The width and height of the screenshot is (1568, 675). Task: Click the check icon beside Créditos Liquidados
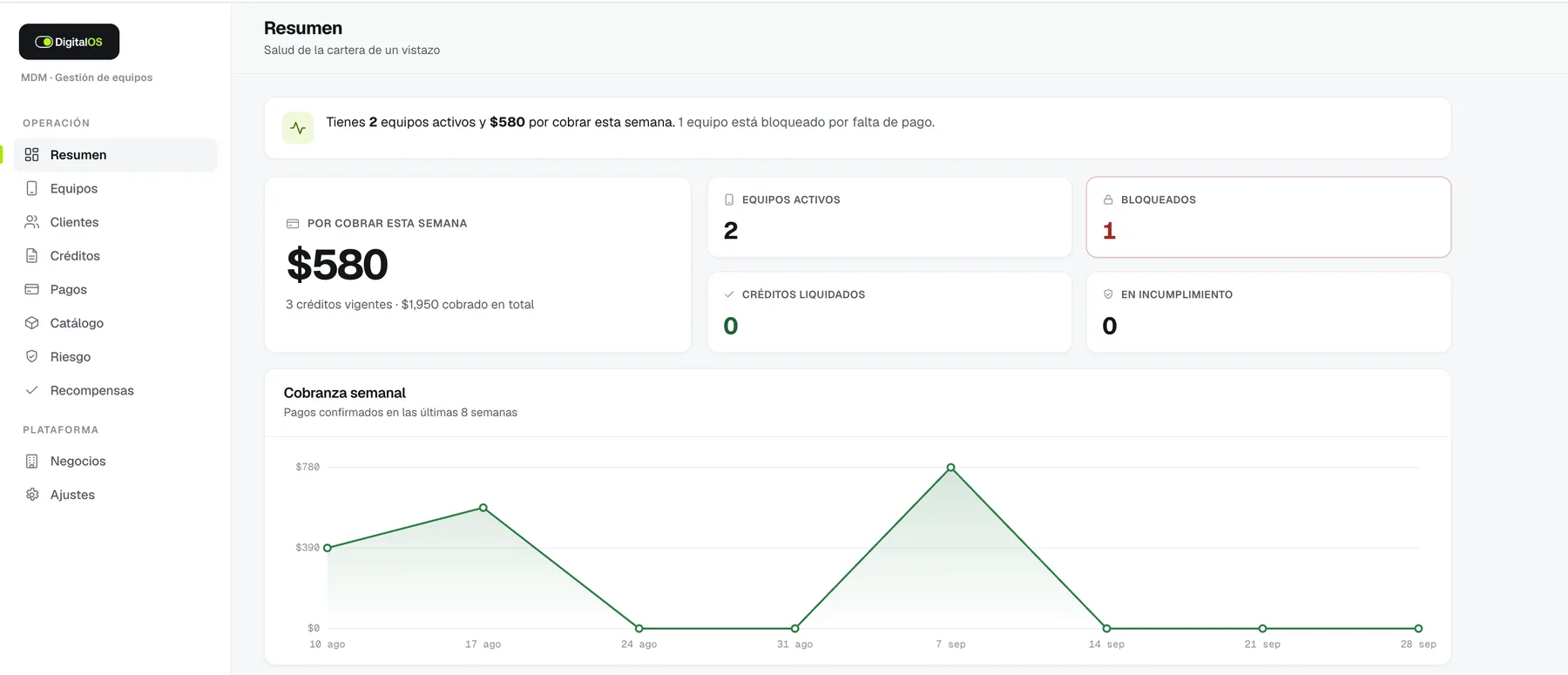729,294
